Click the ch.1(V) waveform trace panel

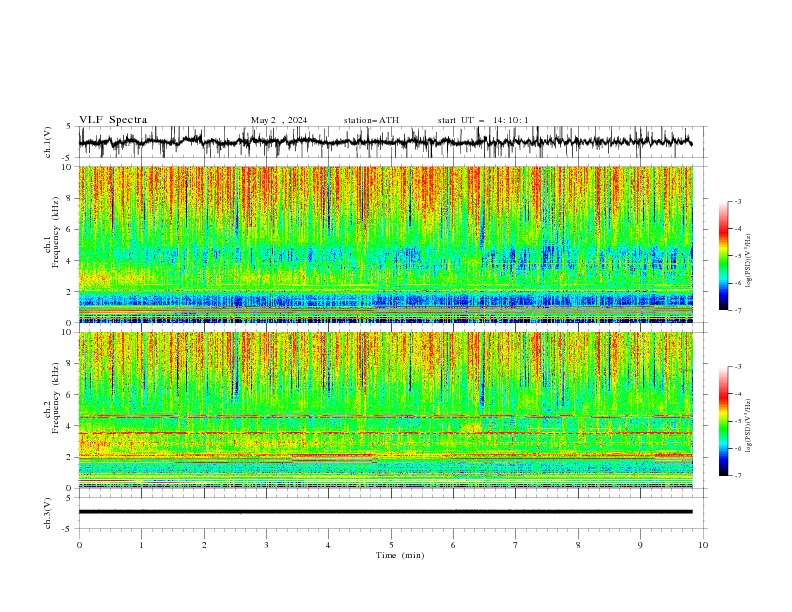tap(393, 142)
